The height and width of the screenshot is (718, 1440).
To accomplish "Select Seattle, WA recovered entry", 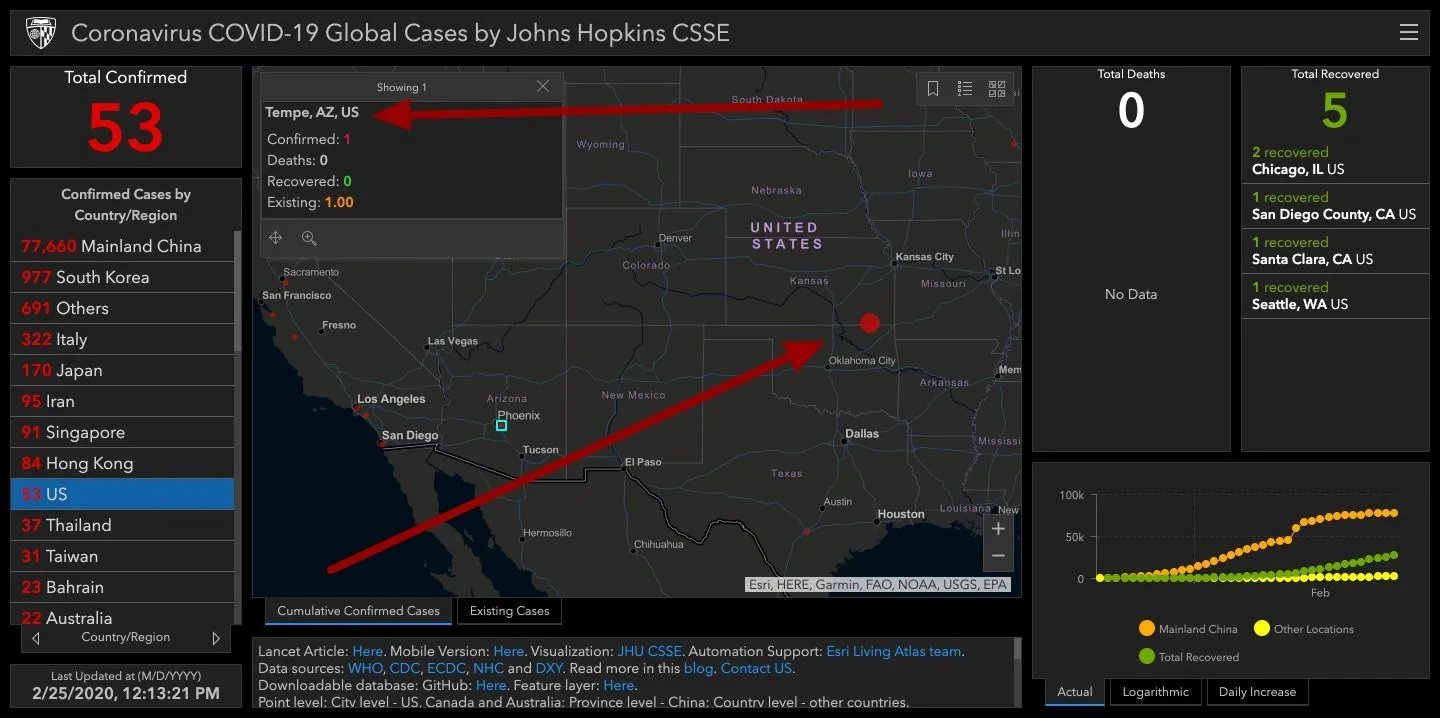I will click(1335, 296).
